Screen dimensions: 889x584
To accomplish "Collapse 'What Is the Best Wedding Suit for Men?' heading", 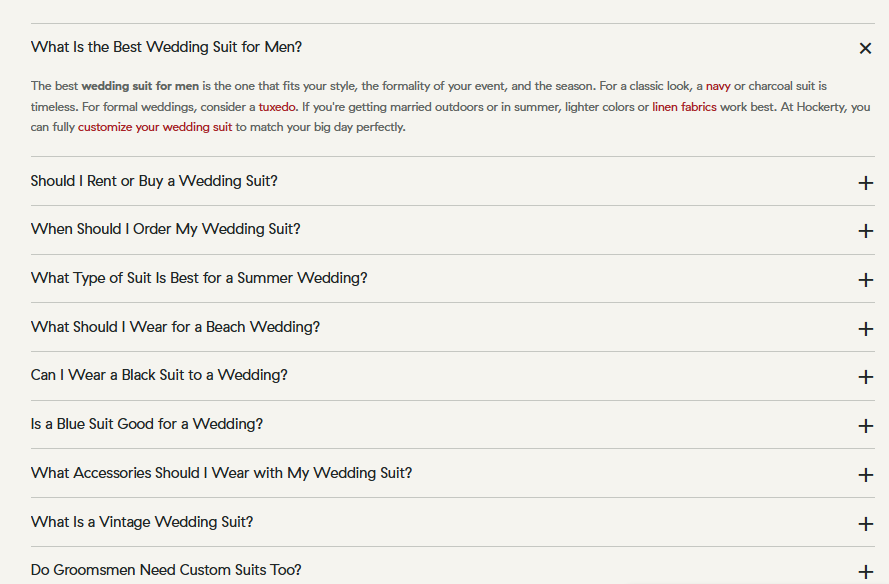I will [166, 47].
